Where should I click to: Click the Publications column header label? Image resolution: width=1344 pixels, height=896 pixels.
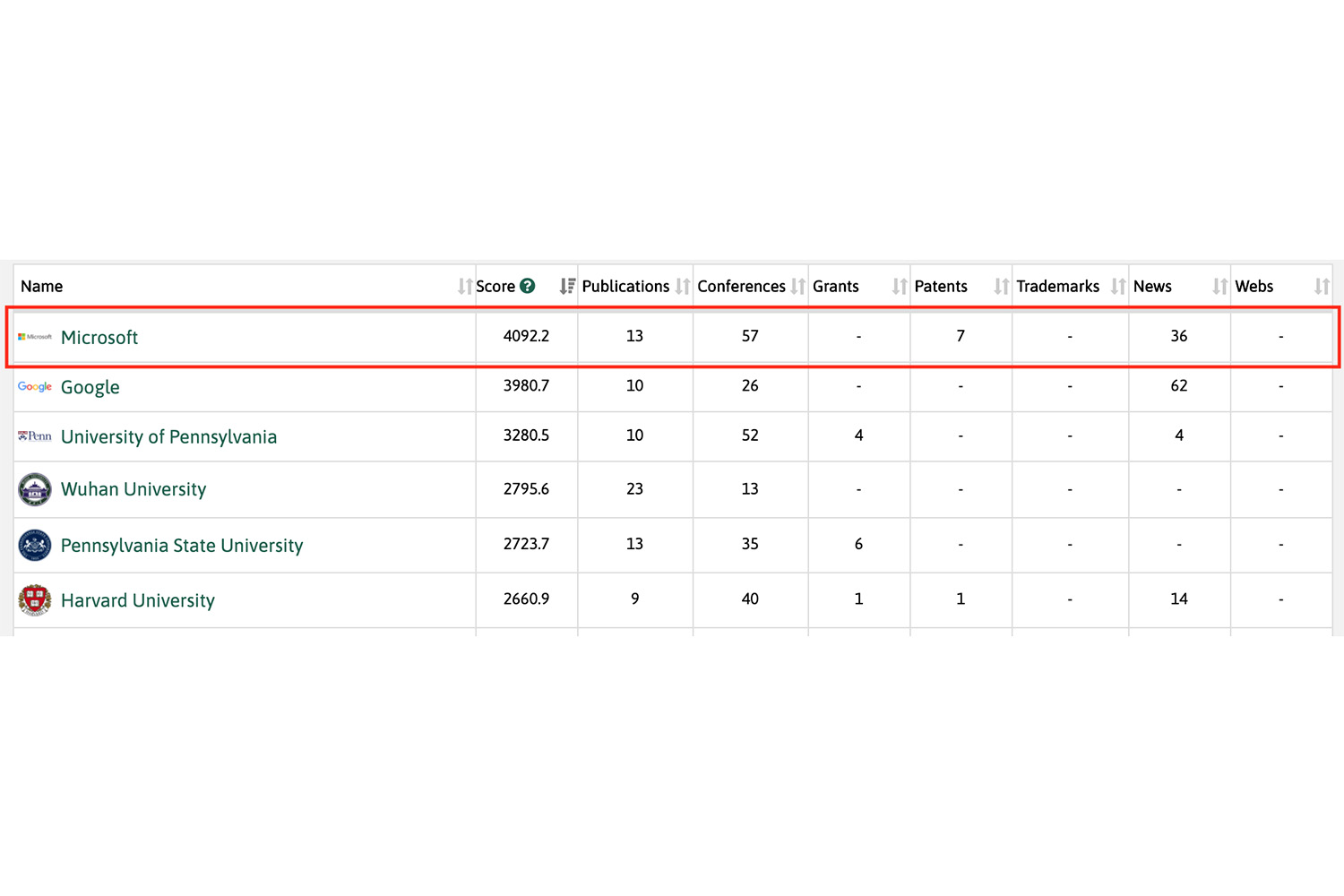[x=625, y=287]
